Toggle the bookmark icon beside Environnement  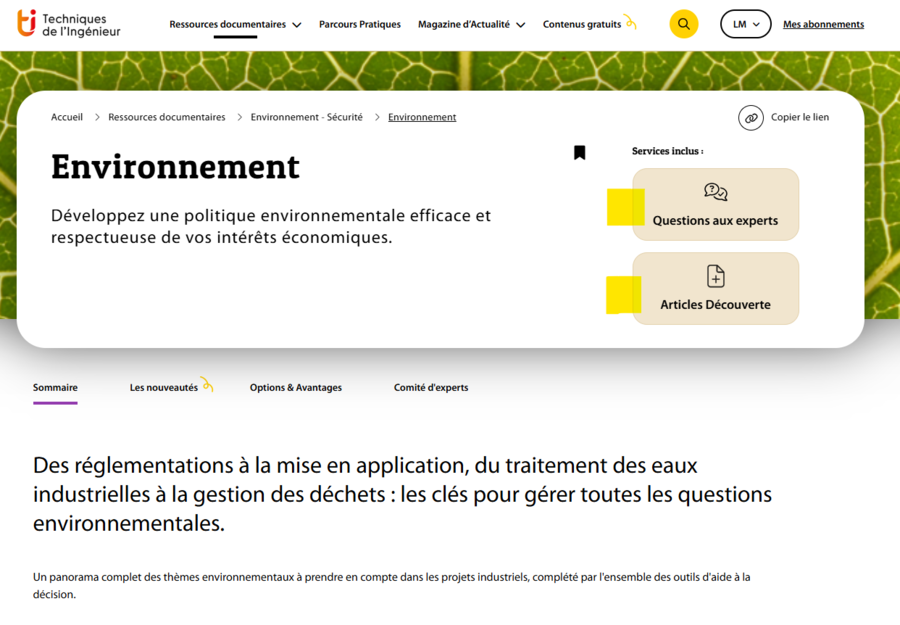point(579,153)
